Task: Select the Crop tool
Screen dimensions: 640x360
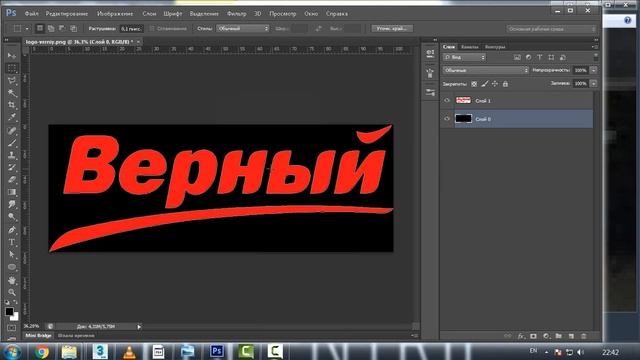Action: [x=12, y=105]
